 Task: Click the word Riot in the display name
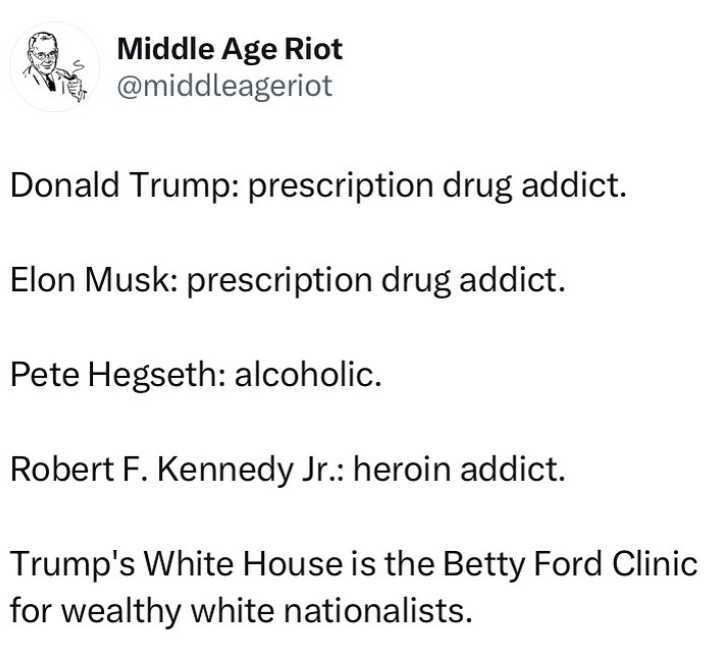point(313,49)
